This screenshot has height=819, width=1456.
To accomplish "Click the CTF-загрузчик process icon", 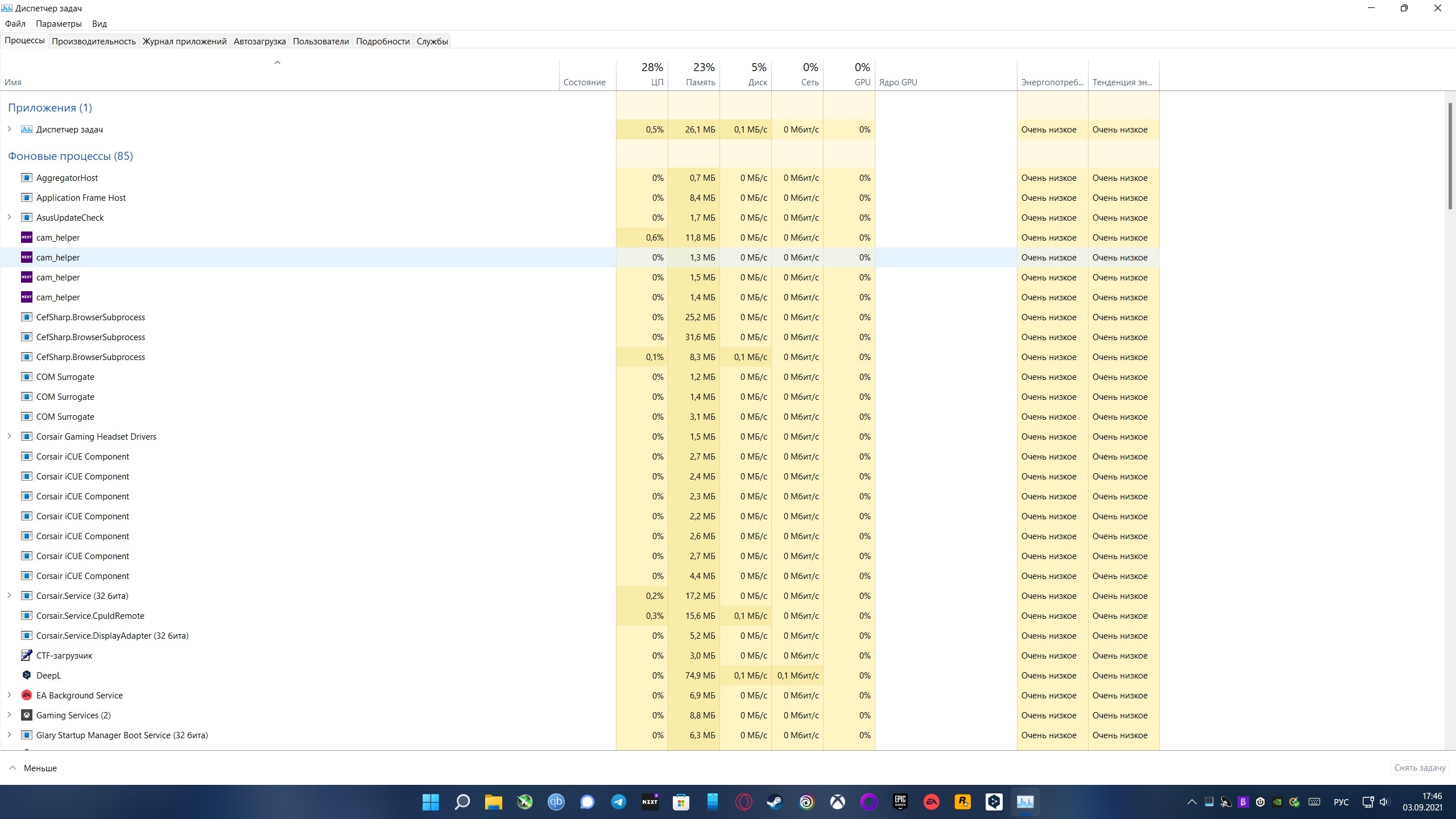I will point(26,655).
